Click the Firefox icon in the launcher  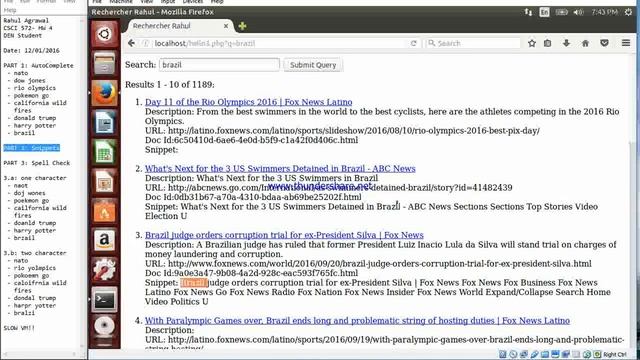coord(104,93)
